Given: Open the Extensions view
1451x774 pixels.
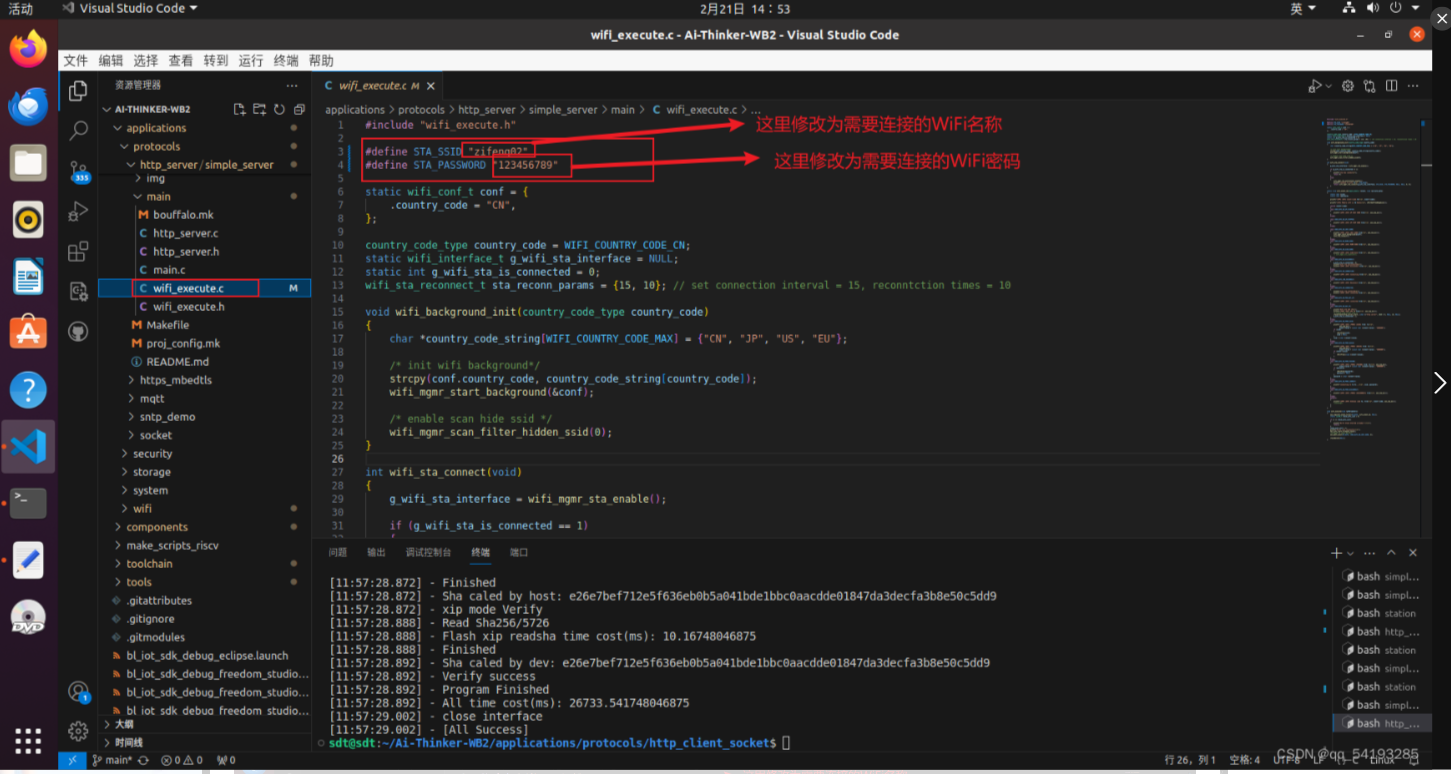Looking at the screenshot, I should (x=78, y=252).
